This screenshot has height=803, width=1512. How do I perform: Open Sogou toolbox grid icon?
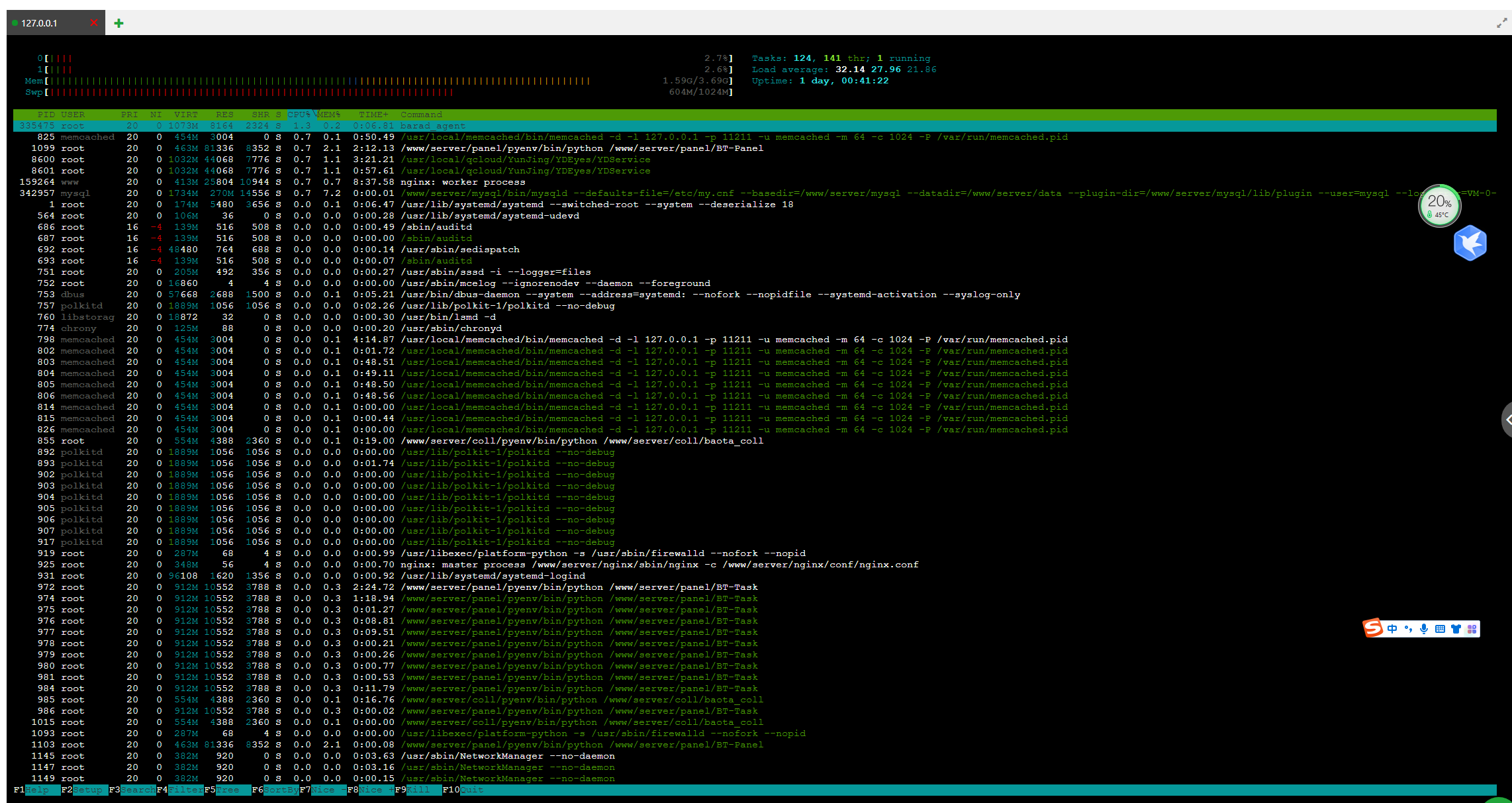pyautogui.click(x=1472, y=629)
